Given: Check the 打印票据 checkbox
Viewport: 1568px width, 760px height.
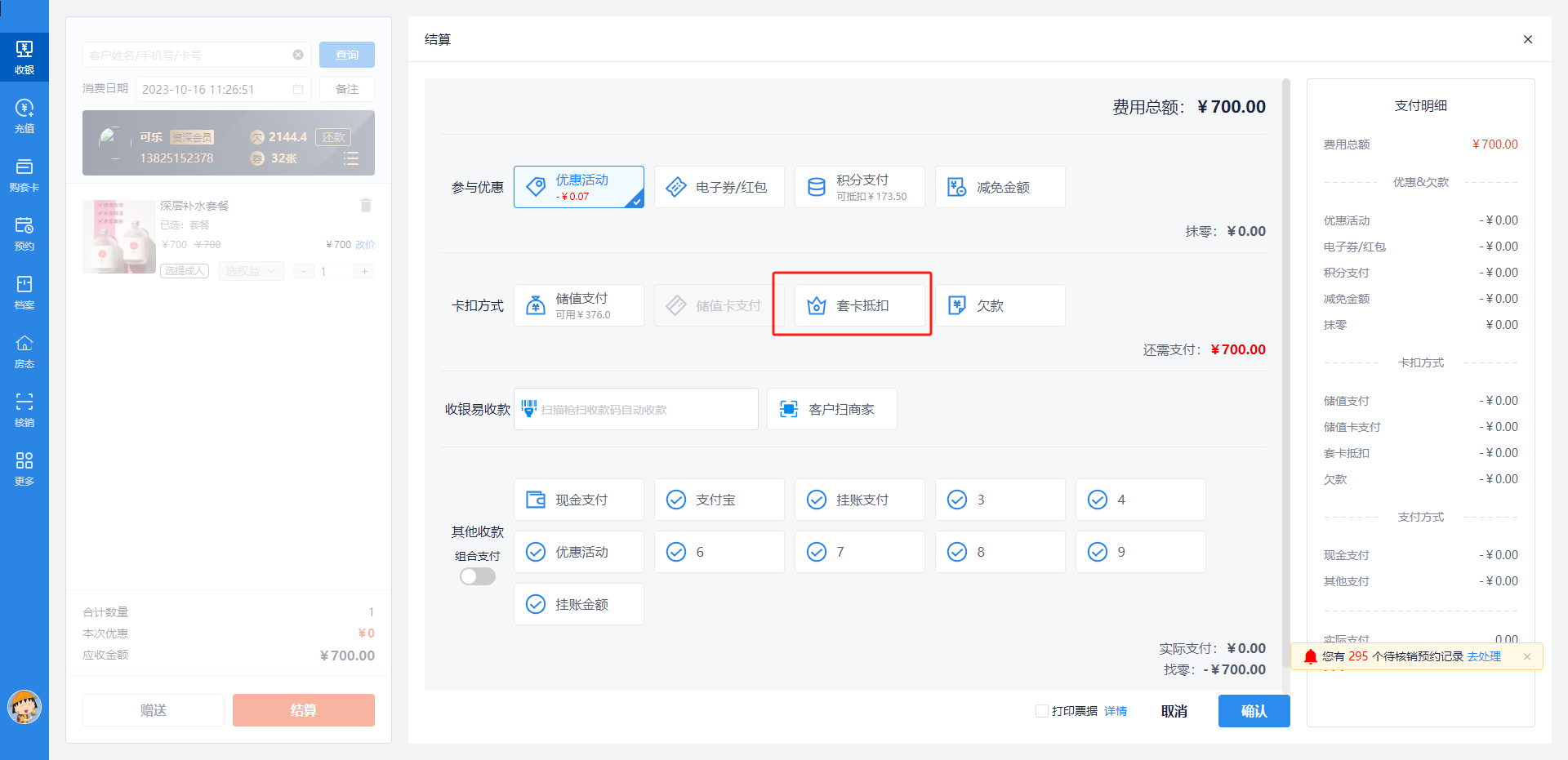Looking at the screenshot, I should click(1041, 711).
